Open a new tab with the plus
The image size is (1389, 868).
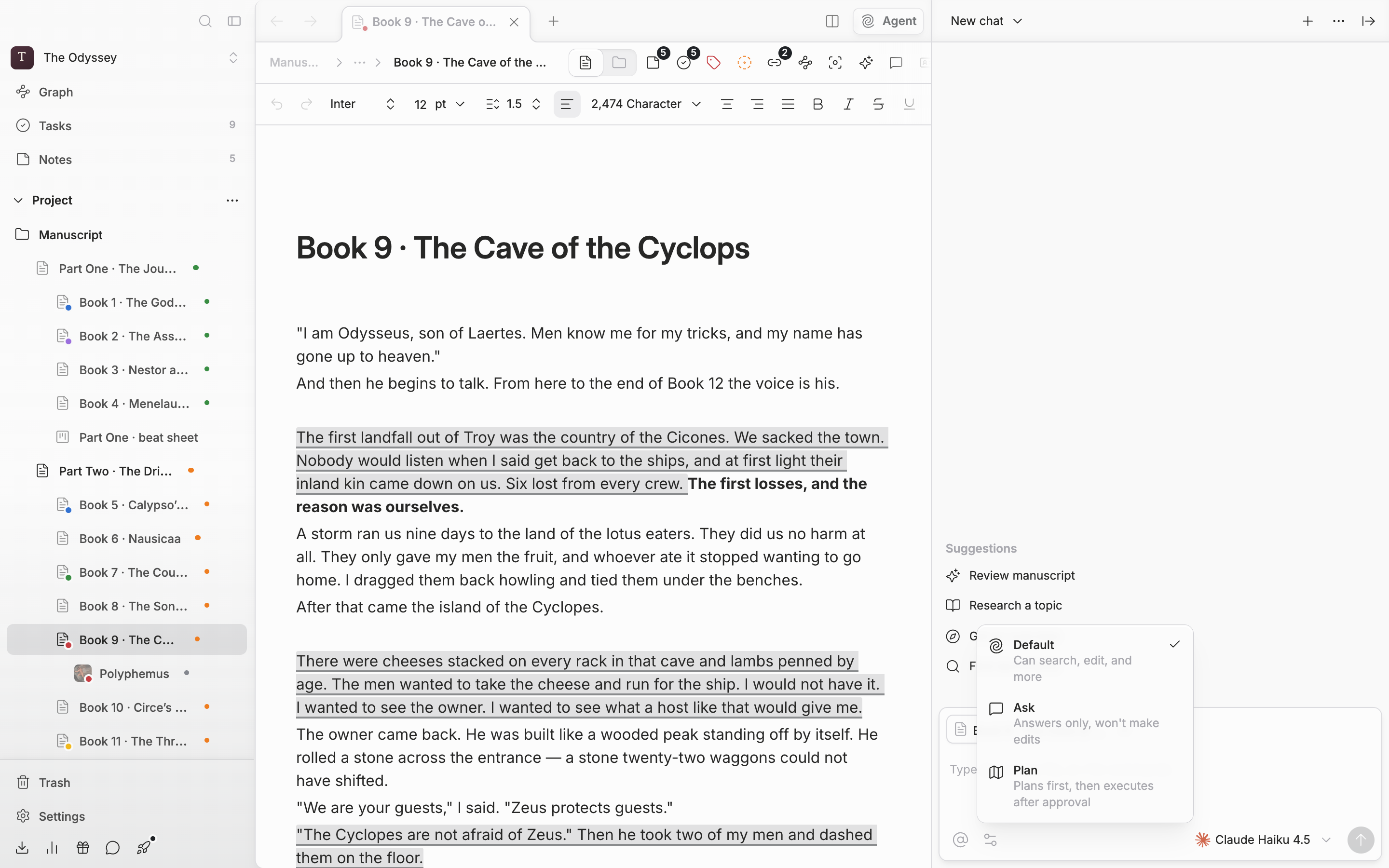click(553, 21)
